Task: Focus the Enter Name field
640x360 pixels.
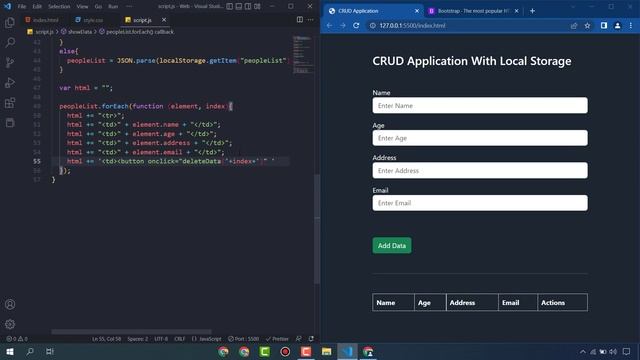Action: pyautogui.click(x=480, y=105)
